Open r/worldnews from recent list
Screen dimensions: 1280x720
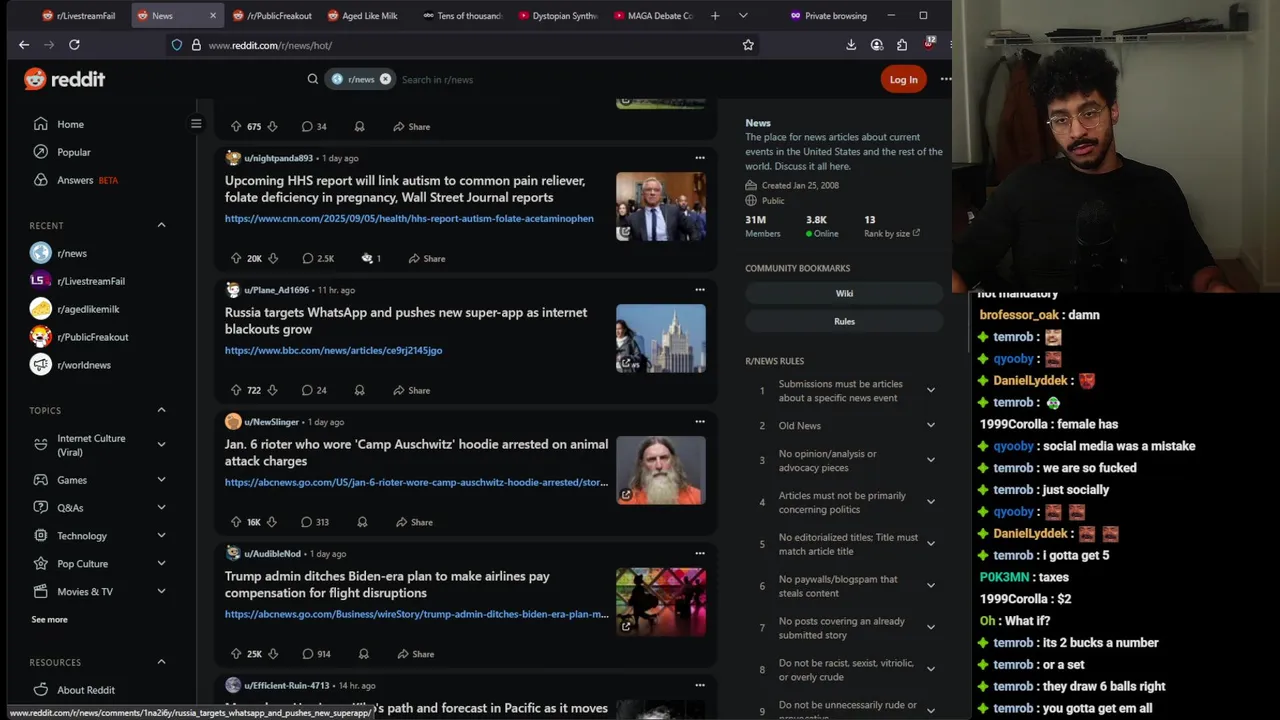click(84, 365)
